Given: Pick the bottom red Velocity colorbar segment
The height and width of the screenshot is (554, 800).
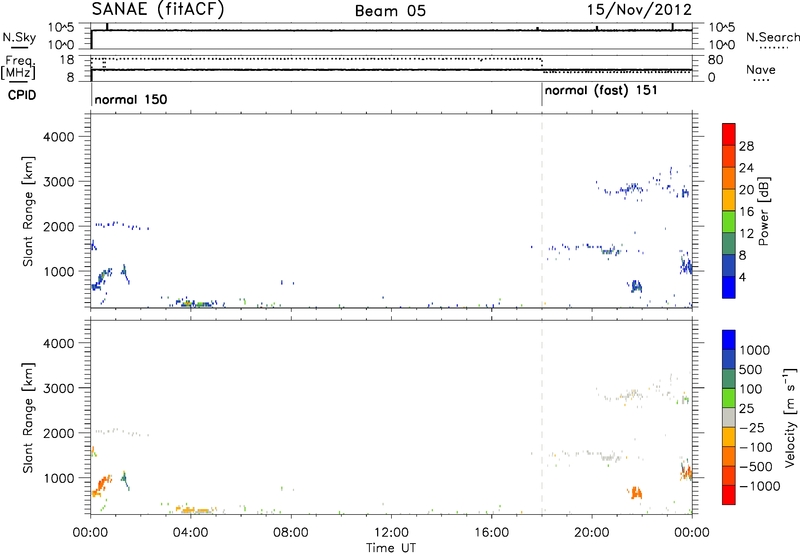Looking at the screenshot, I should pos(729,495).
